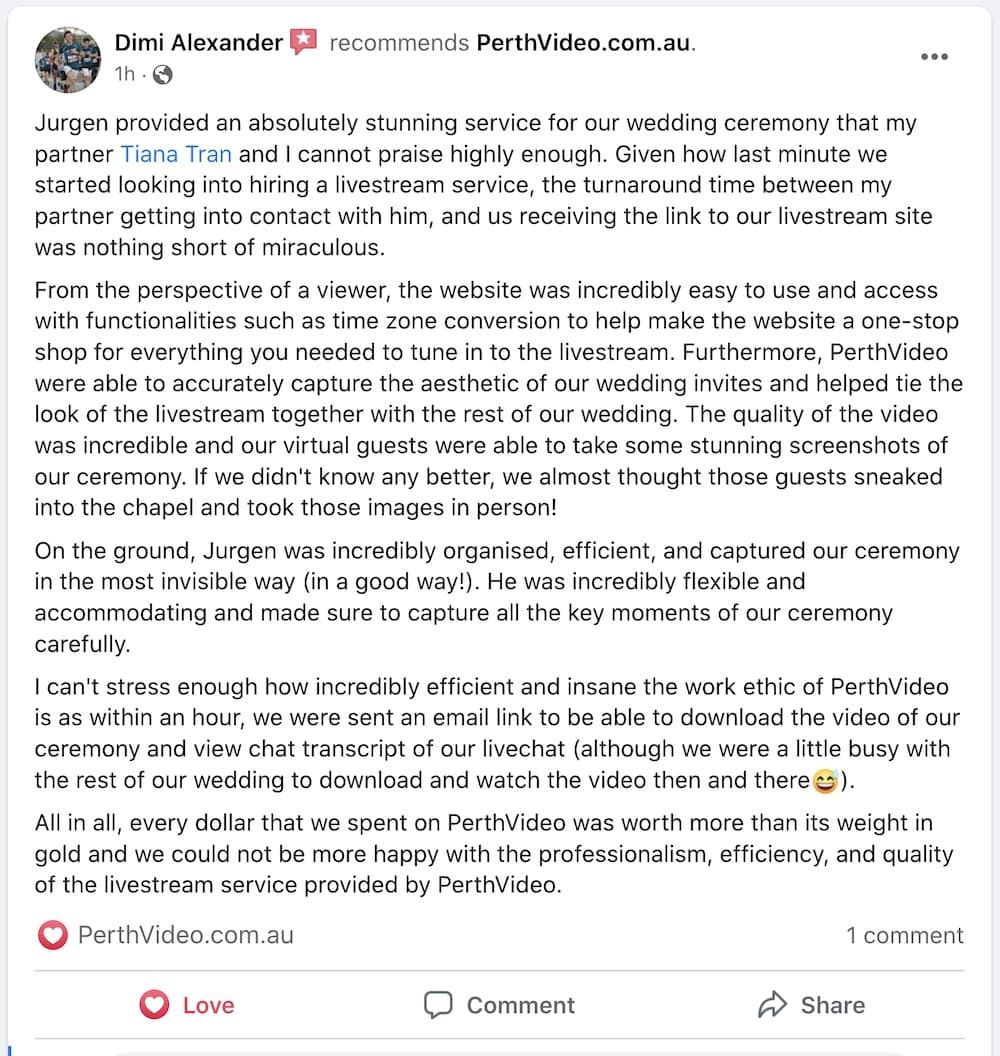This screenshot has height=1056, width=1000.
Task: Click the Dimi Alexander name link
Action: tap(198, 43)
